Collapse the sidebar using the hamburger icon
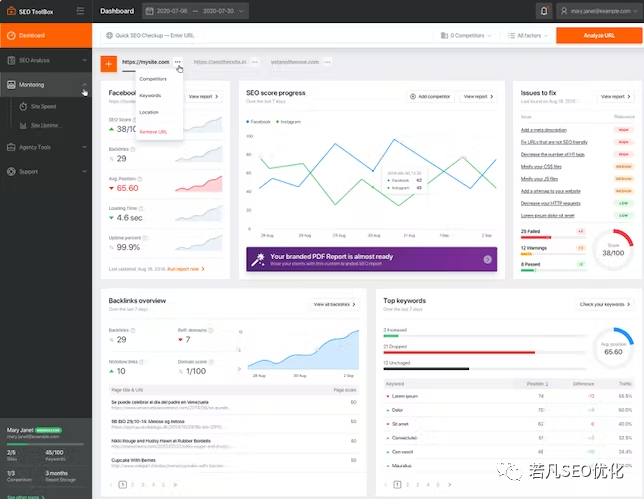This screenshot has height=499, width=644. (x=80, y=11)
